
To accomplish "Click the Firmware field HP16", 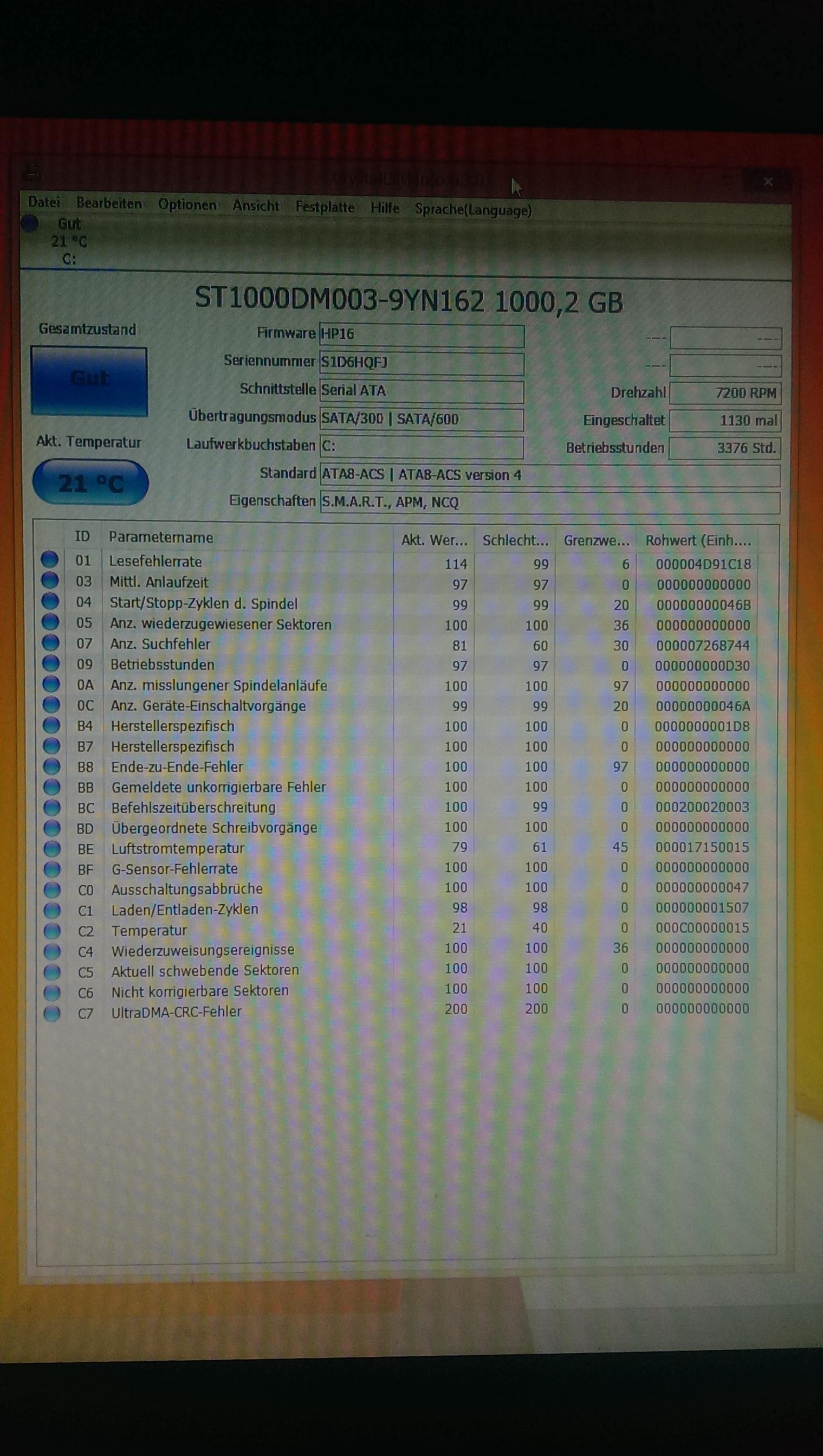I will click(422, 336).
